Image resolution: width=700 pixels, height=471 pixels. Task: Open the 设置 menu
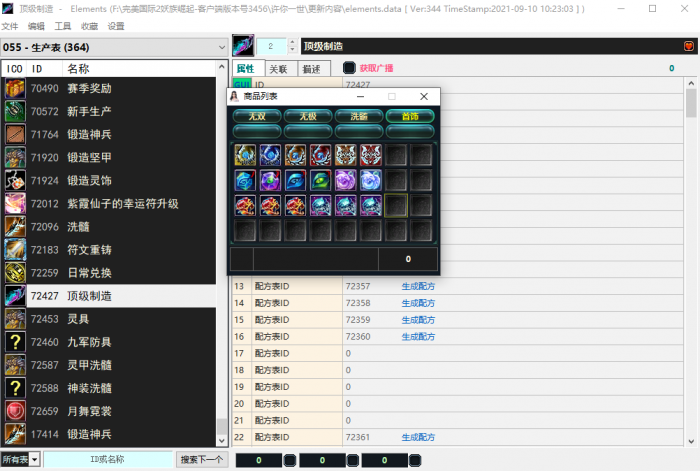tap(116, 26)
